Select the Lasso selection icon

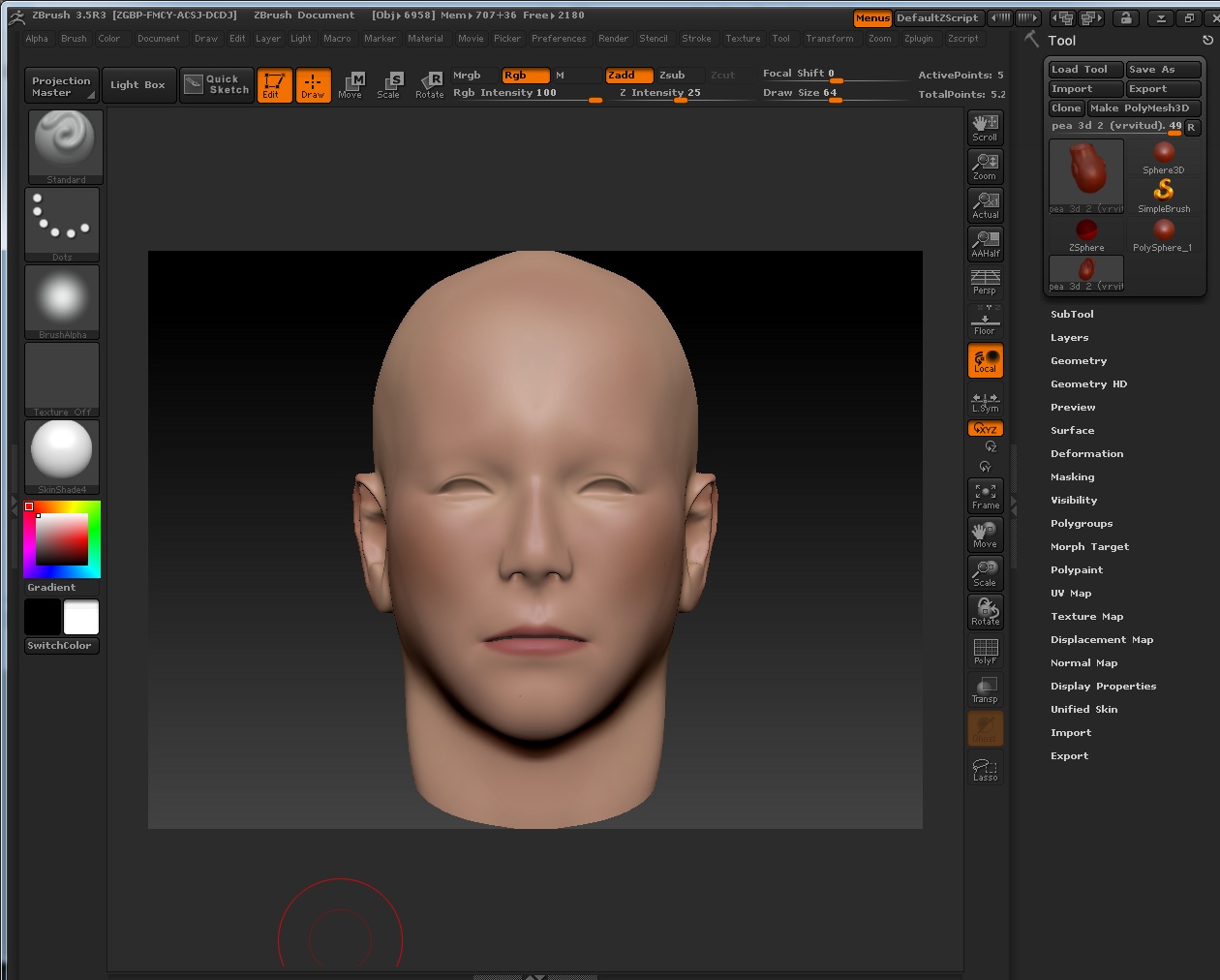click(x=985, y=769)
